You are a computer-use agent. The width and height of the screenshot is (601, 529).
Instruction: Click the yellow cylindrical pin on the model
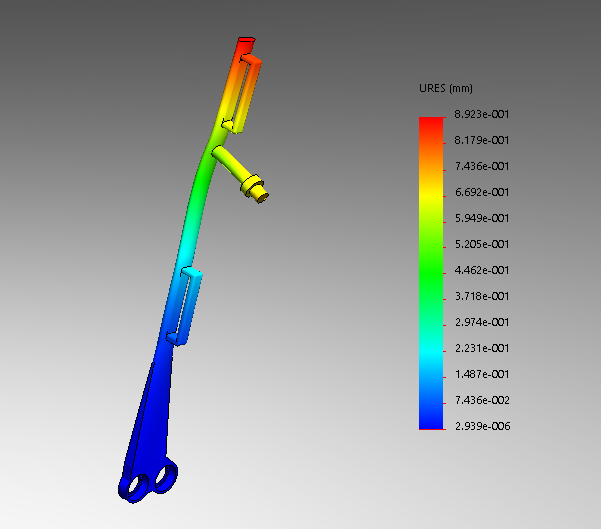[x=240, y=174]
